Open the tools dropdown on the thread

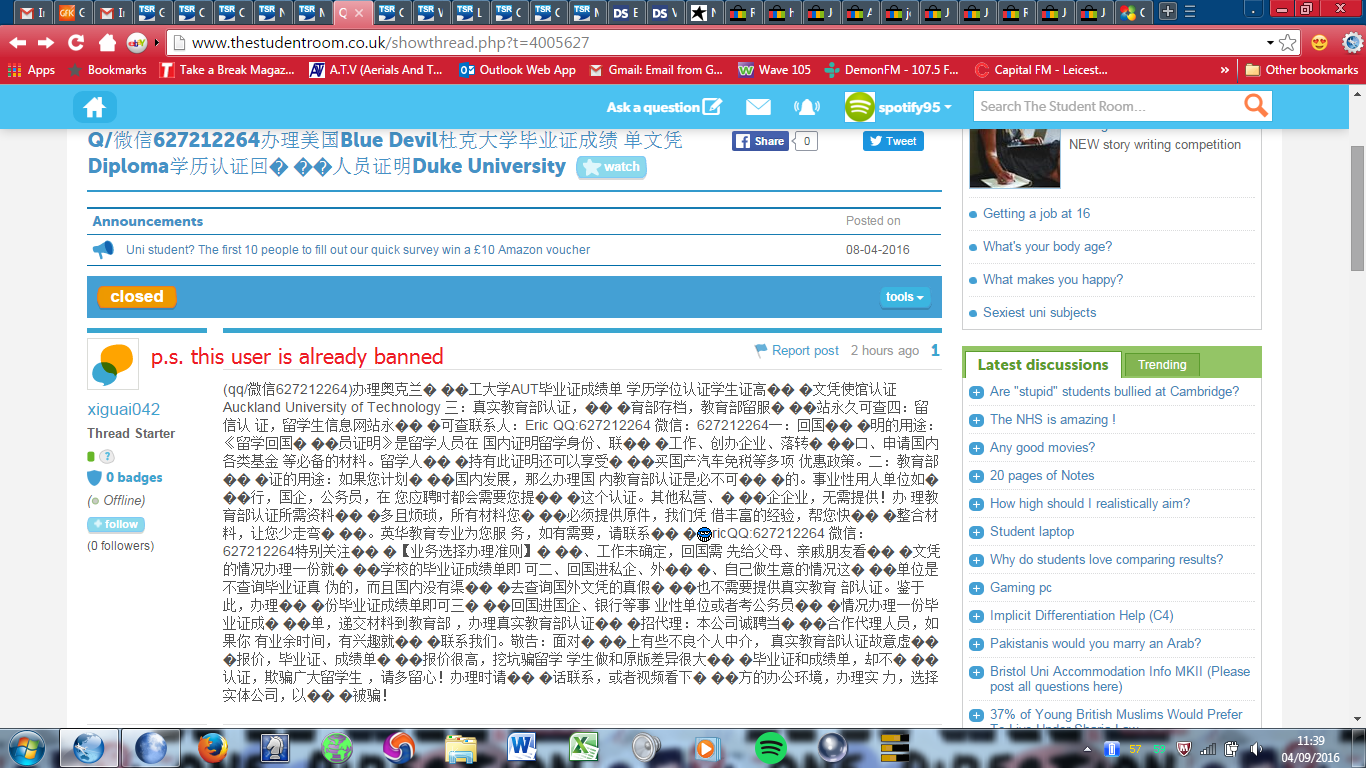[x=903, y=297]
